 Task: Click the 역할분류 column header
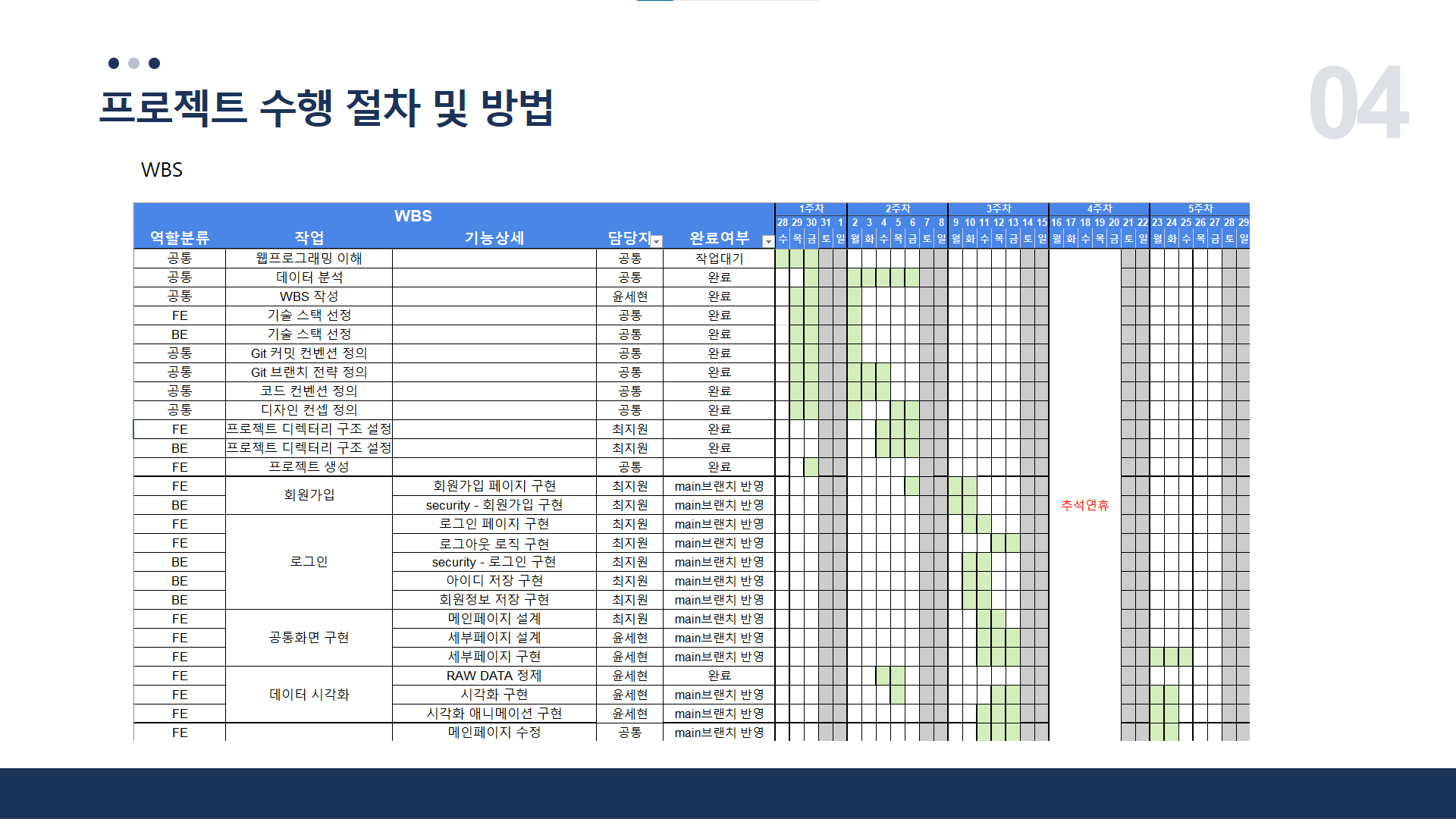coord(179,238)
